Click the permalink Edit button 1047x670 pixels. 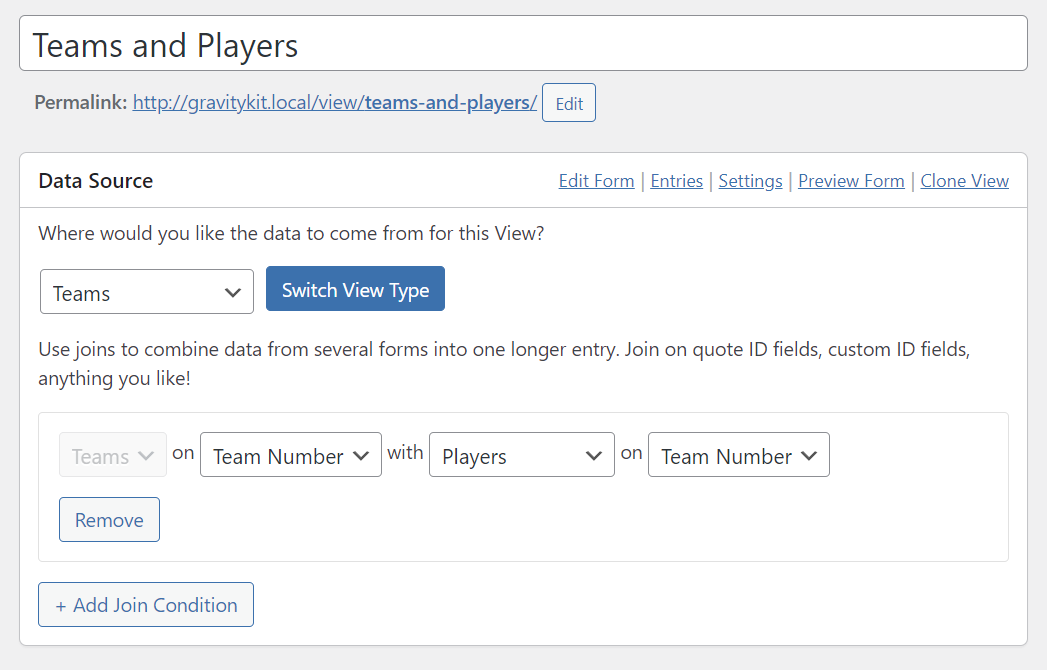[x=568, y=103]
